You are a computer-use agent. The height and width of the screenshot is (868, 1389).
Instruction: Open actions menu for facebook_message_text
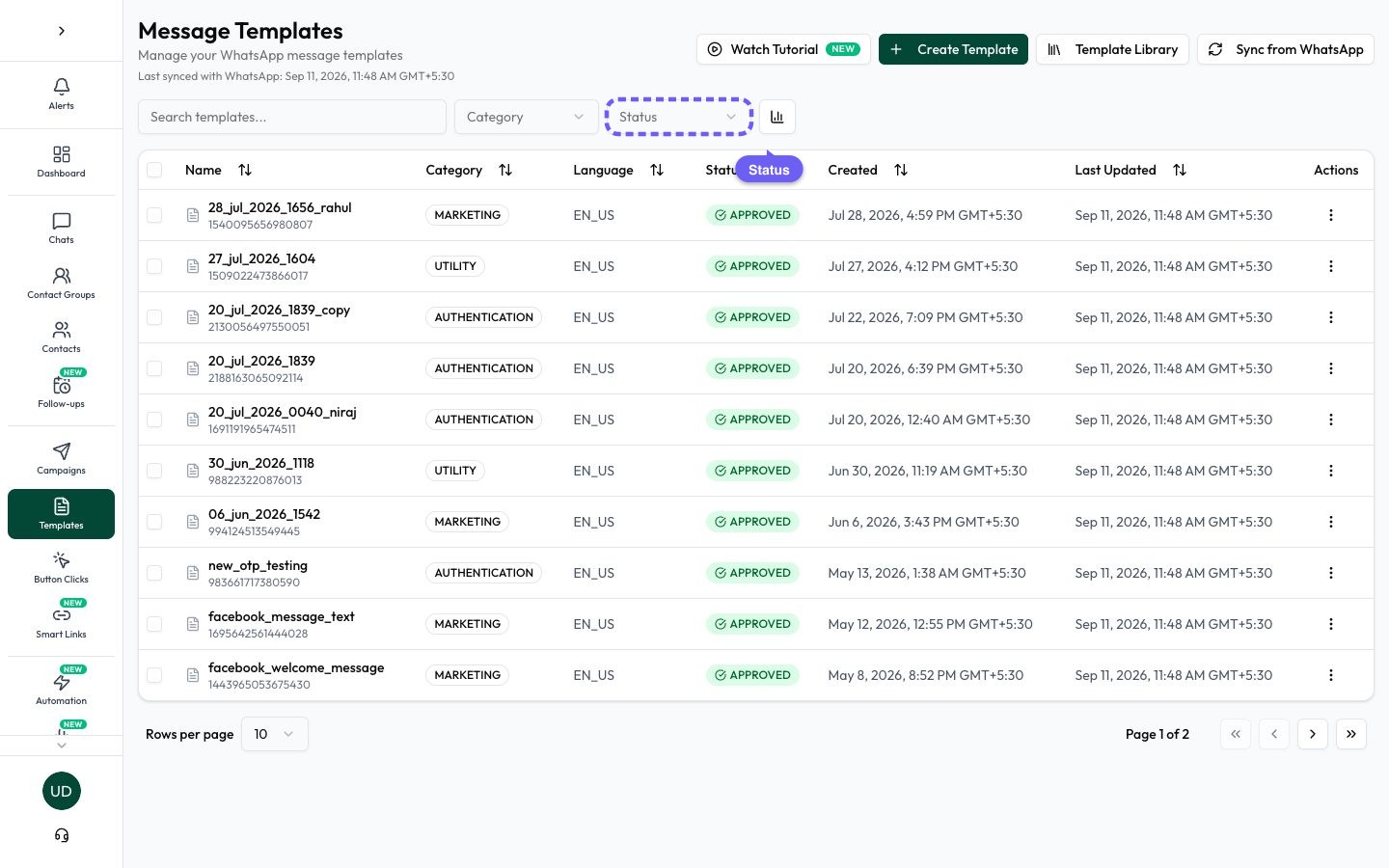coord(1331,624)
